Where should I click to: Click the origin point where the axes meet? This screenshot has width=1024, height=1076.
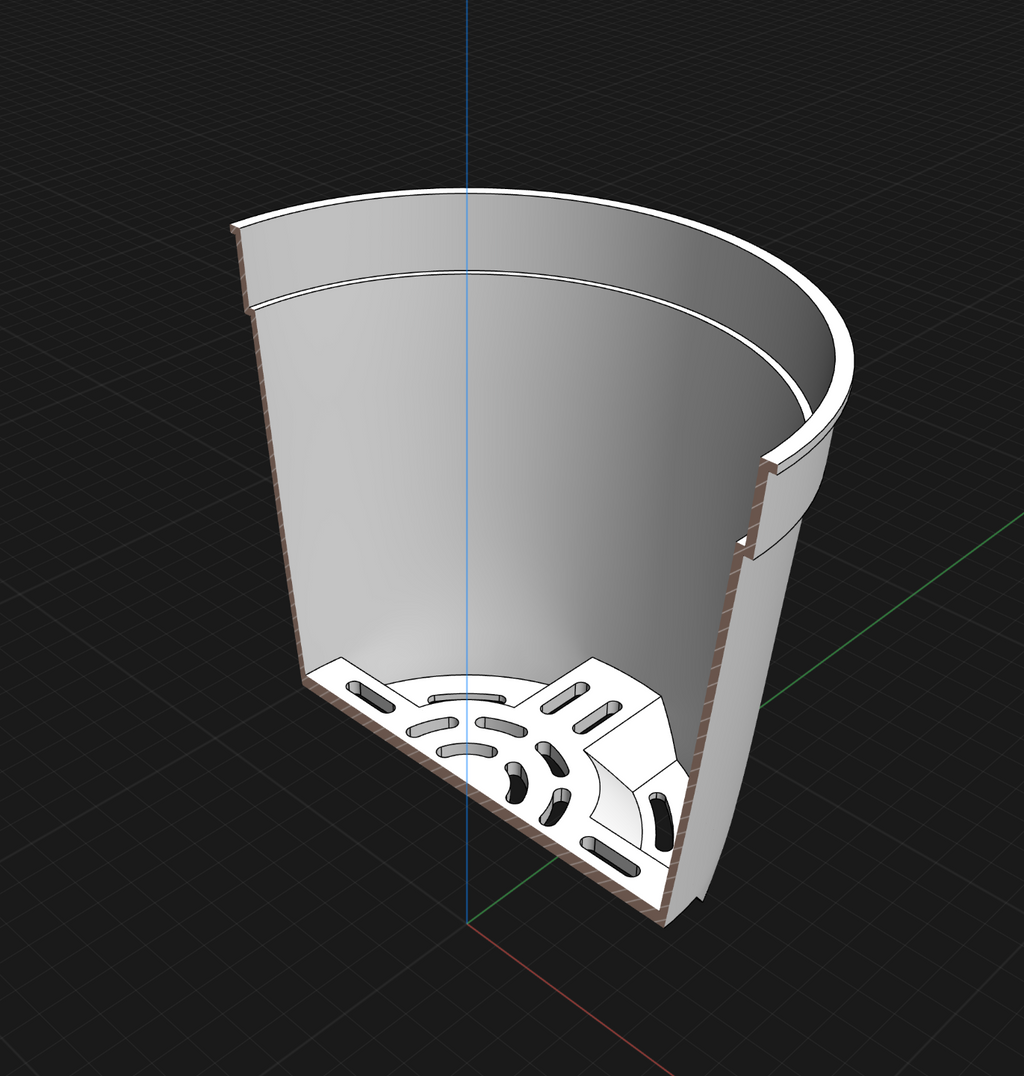467,923
